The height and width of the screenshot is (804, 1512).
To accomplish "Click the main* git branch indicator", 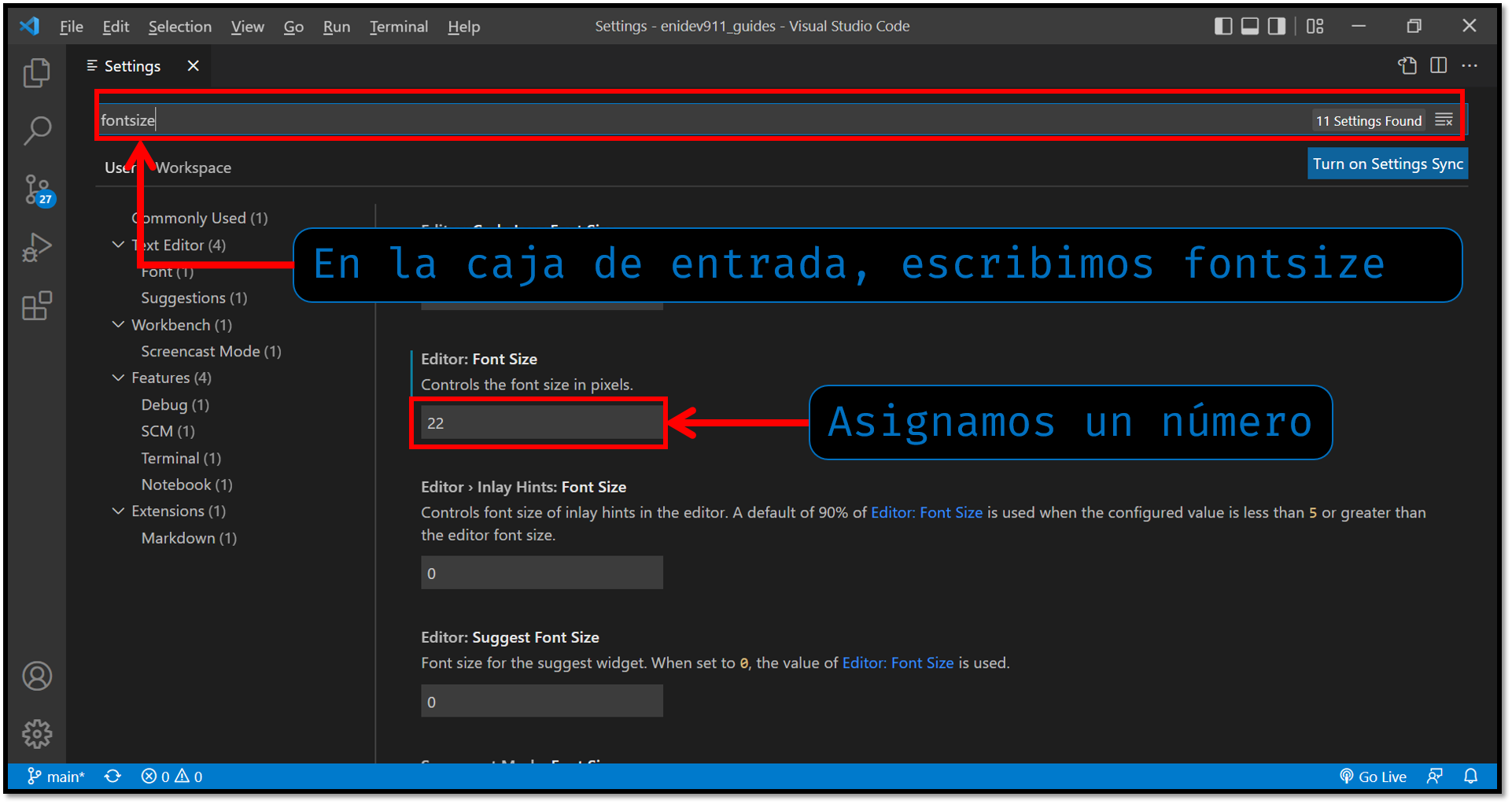I will click(x=56, y=776).
